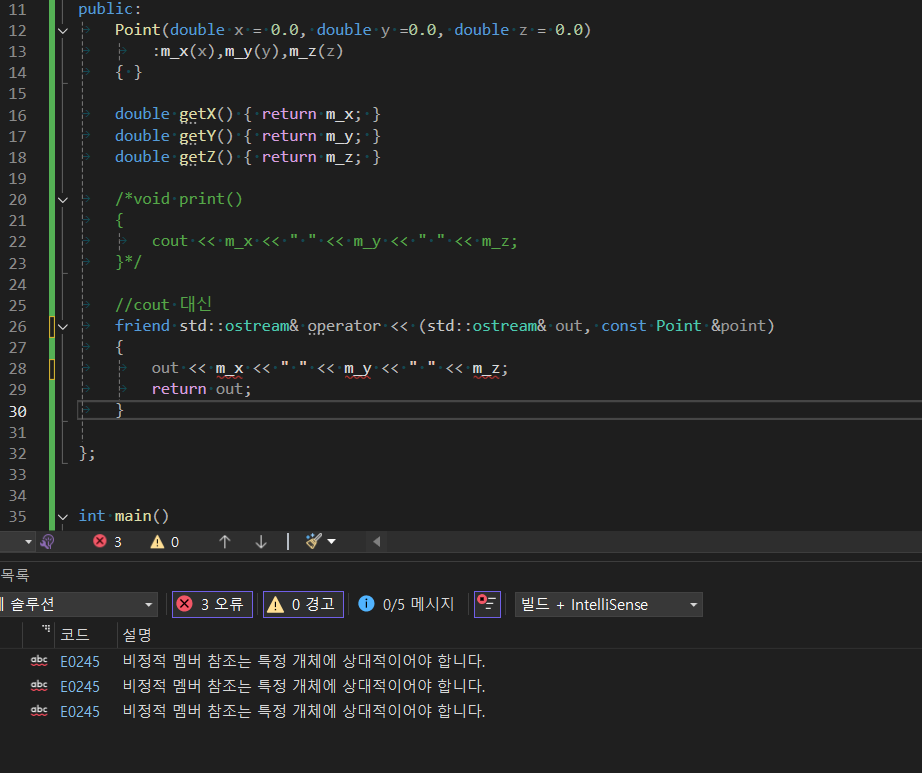Click the '//cout 대신' comment

point(163,304)
